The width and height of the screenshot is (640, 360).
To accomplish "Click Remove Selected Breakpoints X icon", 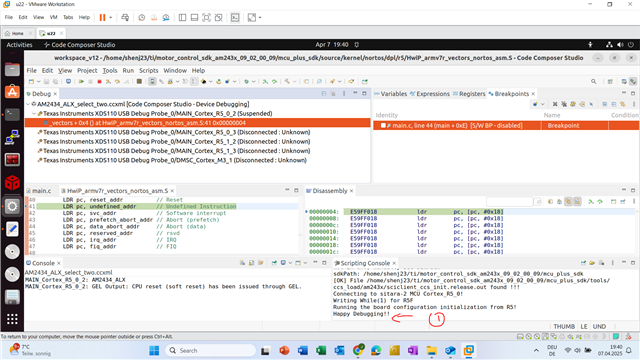I will tap(555, 104).
